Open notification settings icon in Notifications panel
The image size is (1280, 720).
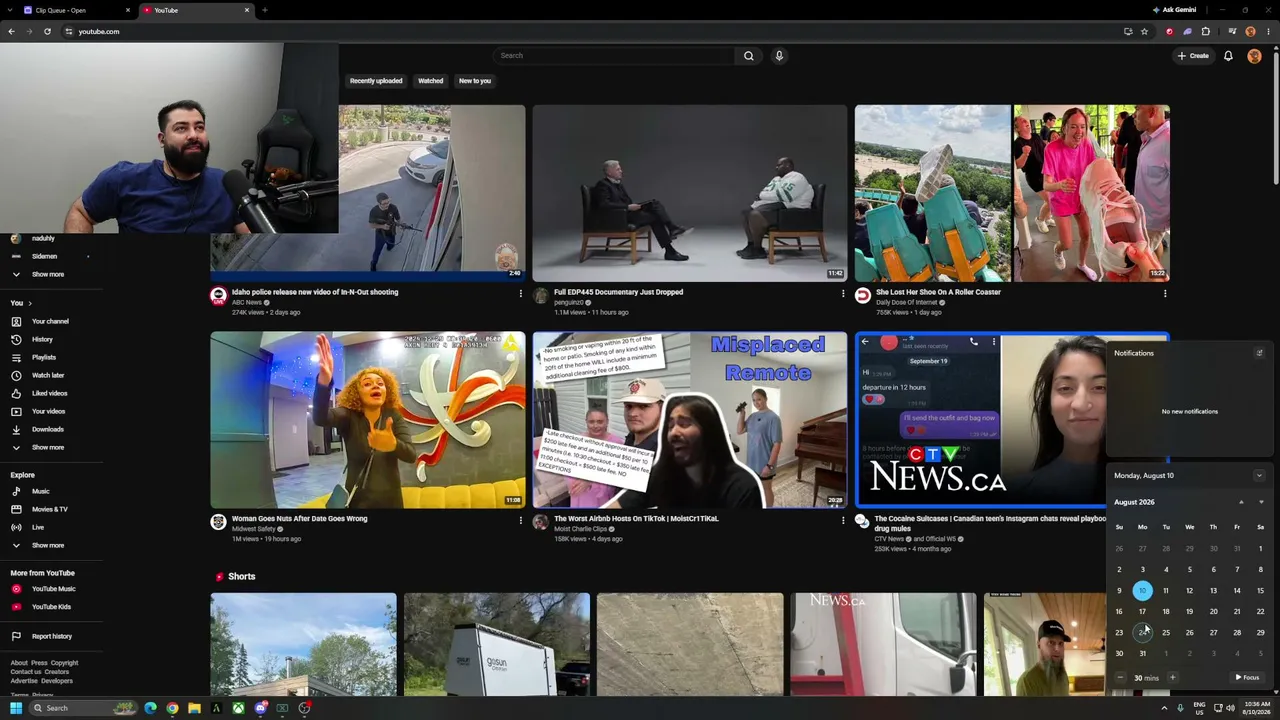tap(1259, 353)
